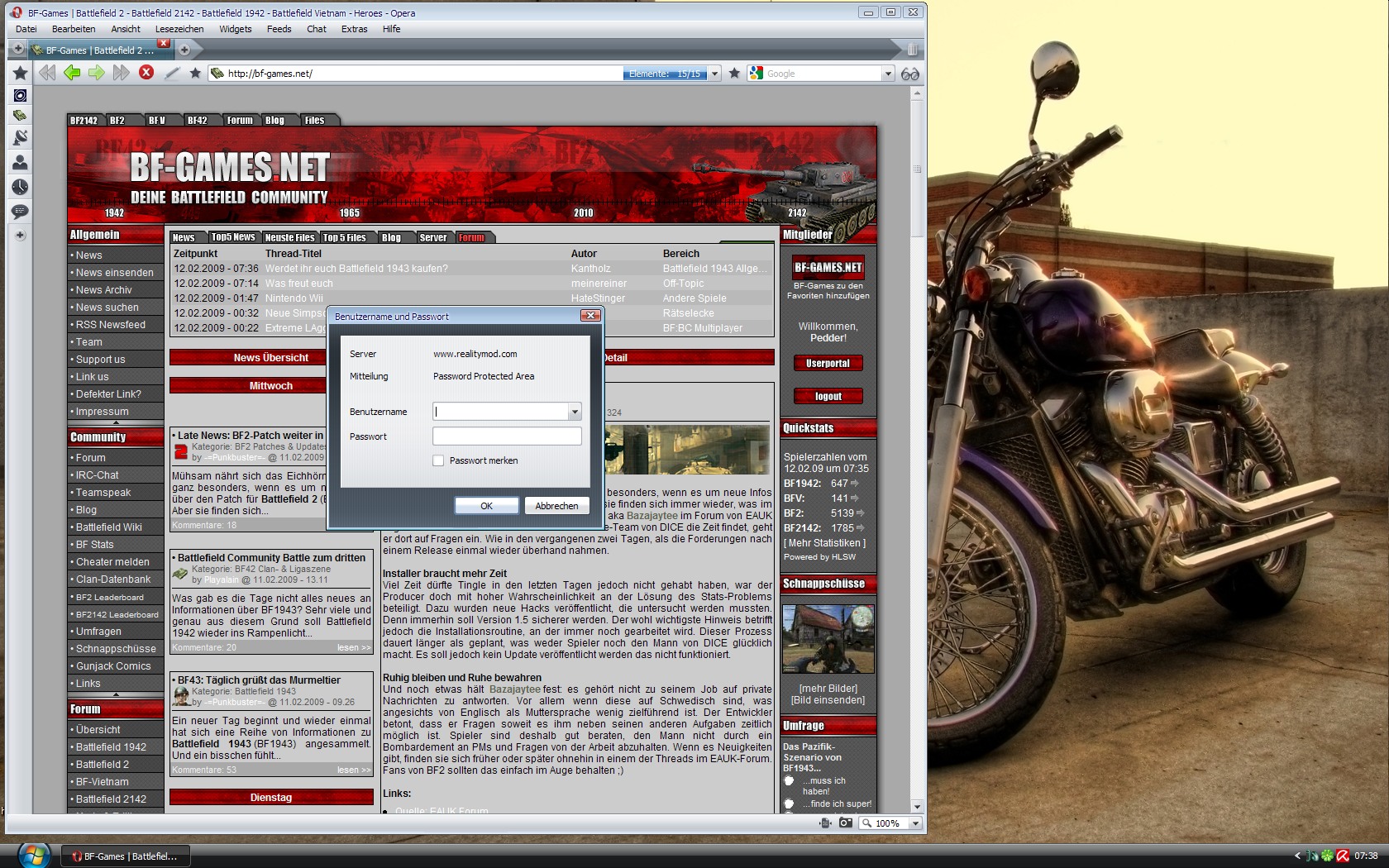Click the OK button in dialog

pyautogui.click(x=486, y=506)
